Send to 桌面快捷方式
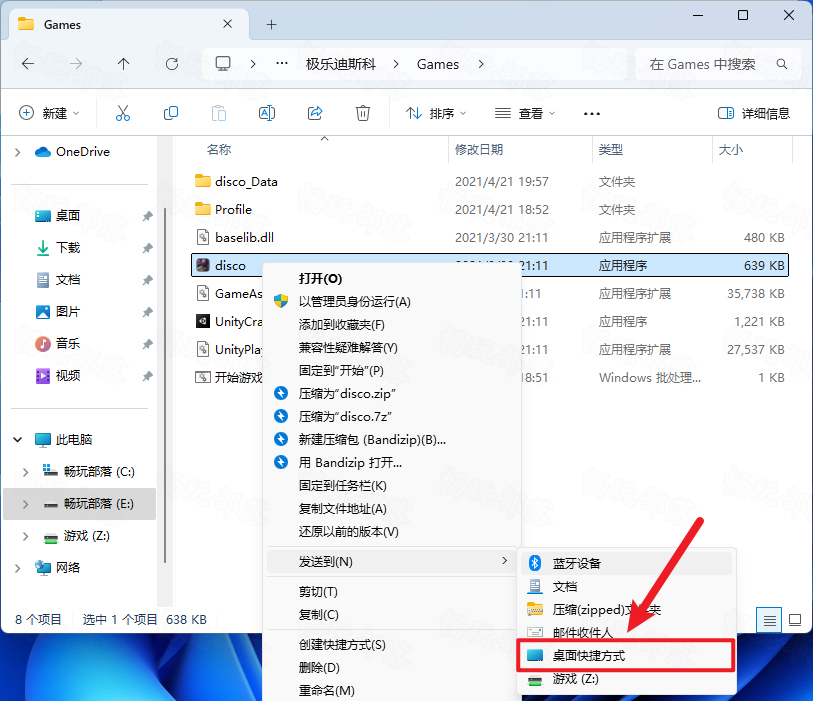The width and height of the screenshot is (813, 701). coord(626,655)
